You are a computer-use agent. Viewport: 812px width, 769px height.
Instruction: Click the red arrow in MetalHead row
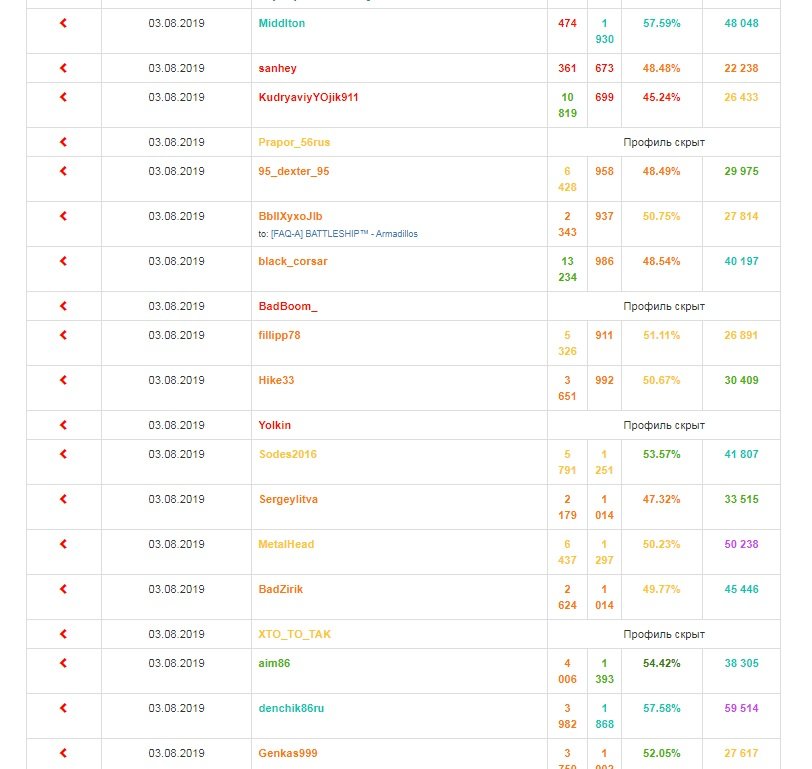(63, 544)
